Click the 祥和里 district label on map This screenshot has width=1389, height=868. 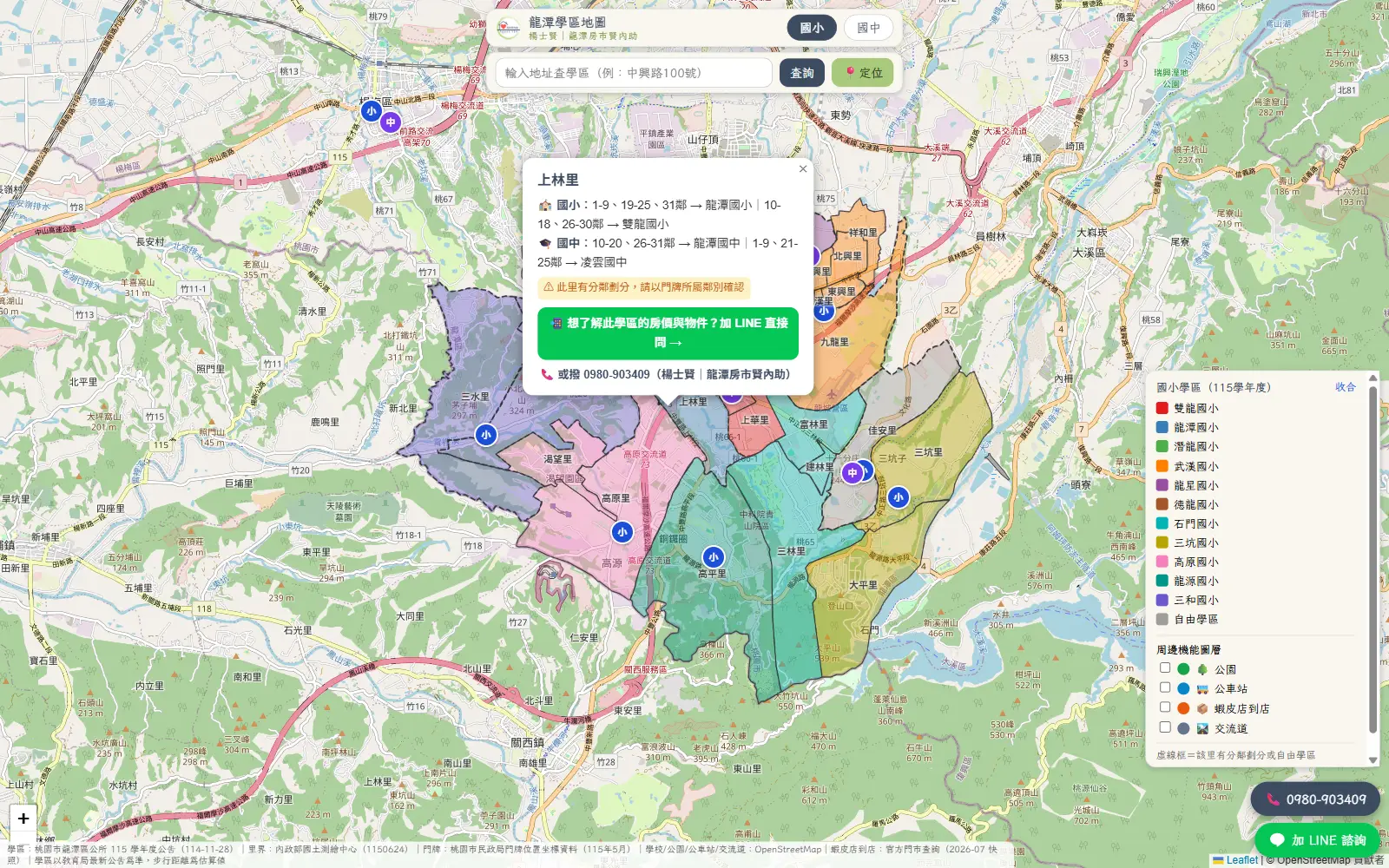[x=863, y=233]
